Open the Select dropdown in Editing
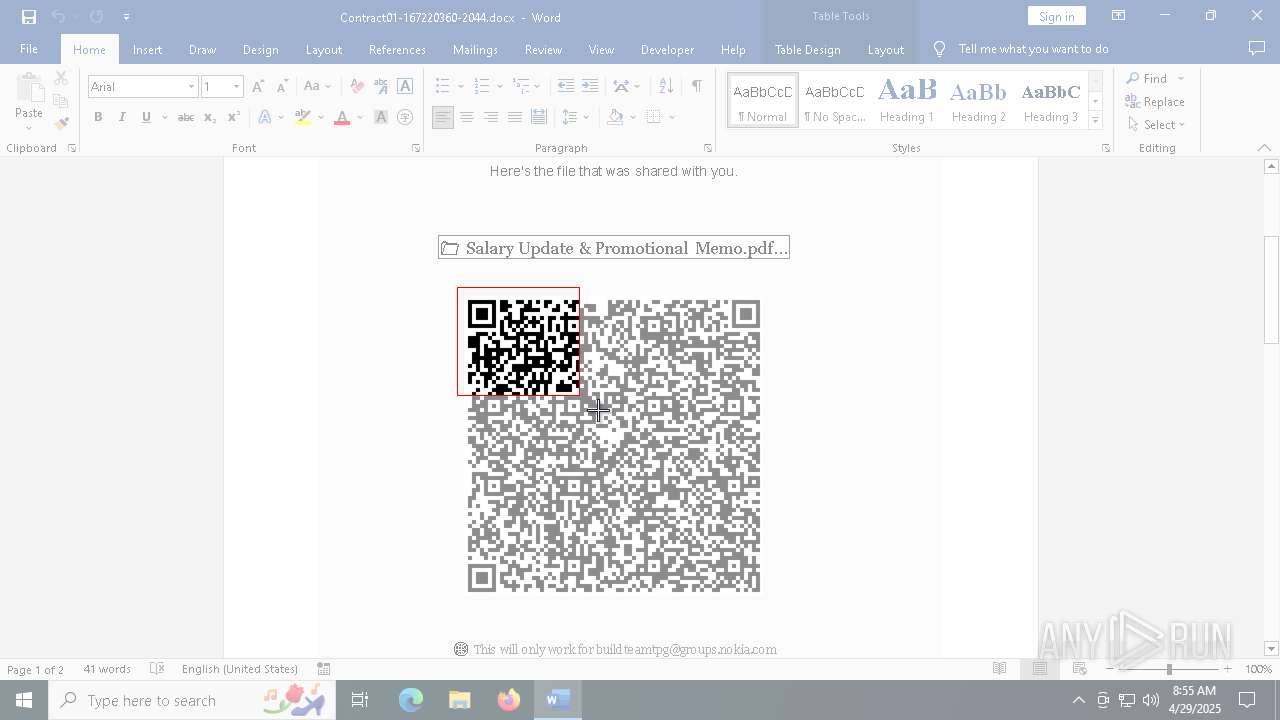The height and width of the screenshot is (720, 1280). click(1156, 125)
